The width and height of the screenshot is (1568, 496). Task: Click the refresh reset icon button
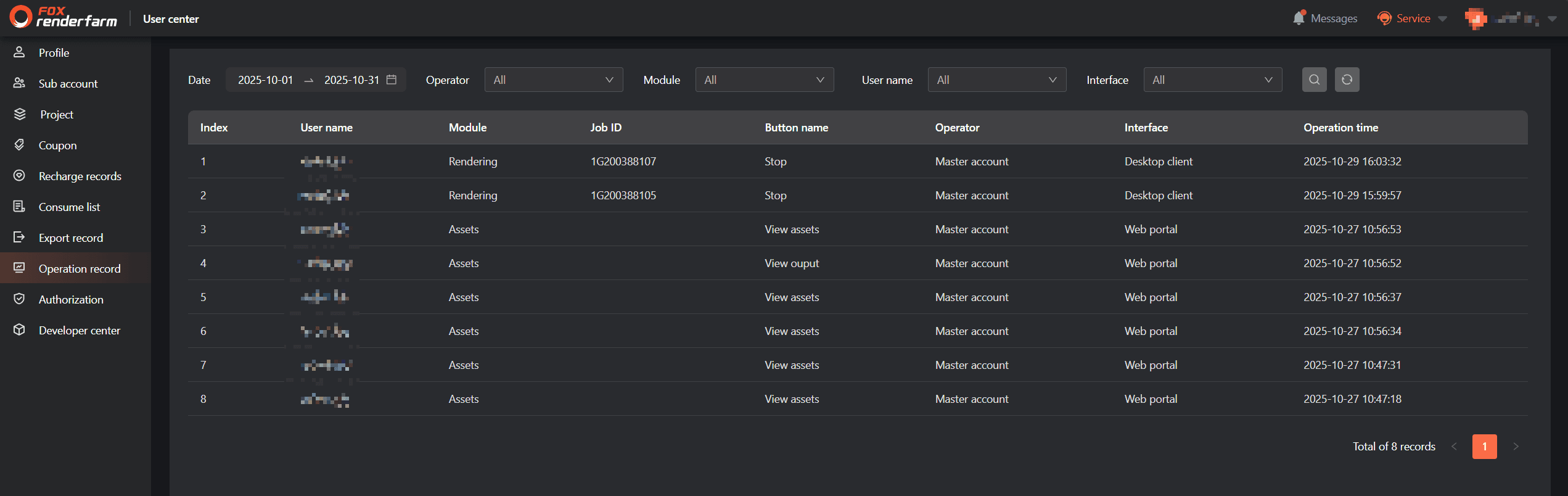tap(1347, 80)
